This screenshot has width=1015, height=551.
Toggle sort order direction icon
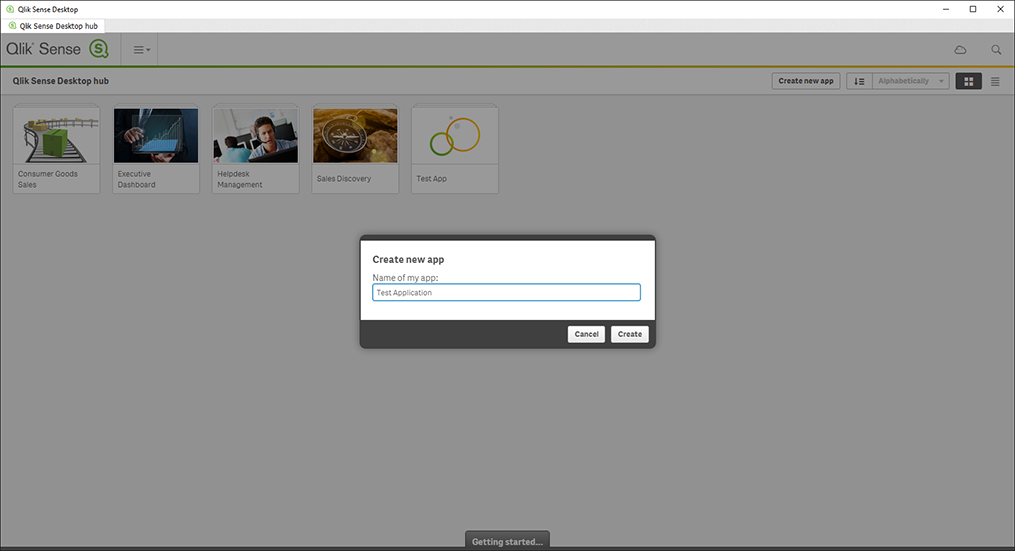click(x=859, y=81)
